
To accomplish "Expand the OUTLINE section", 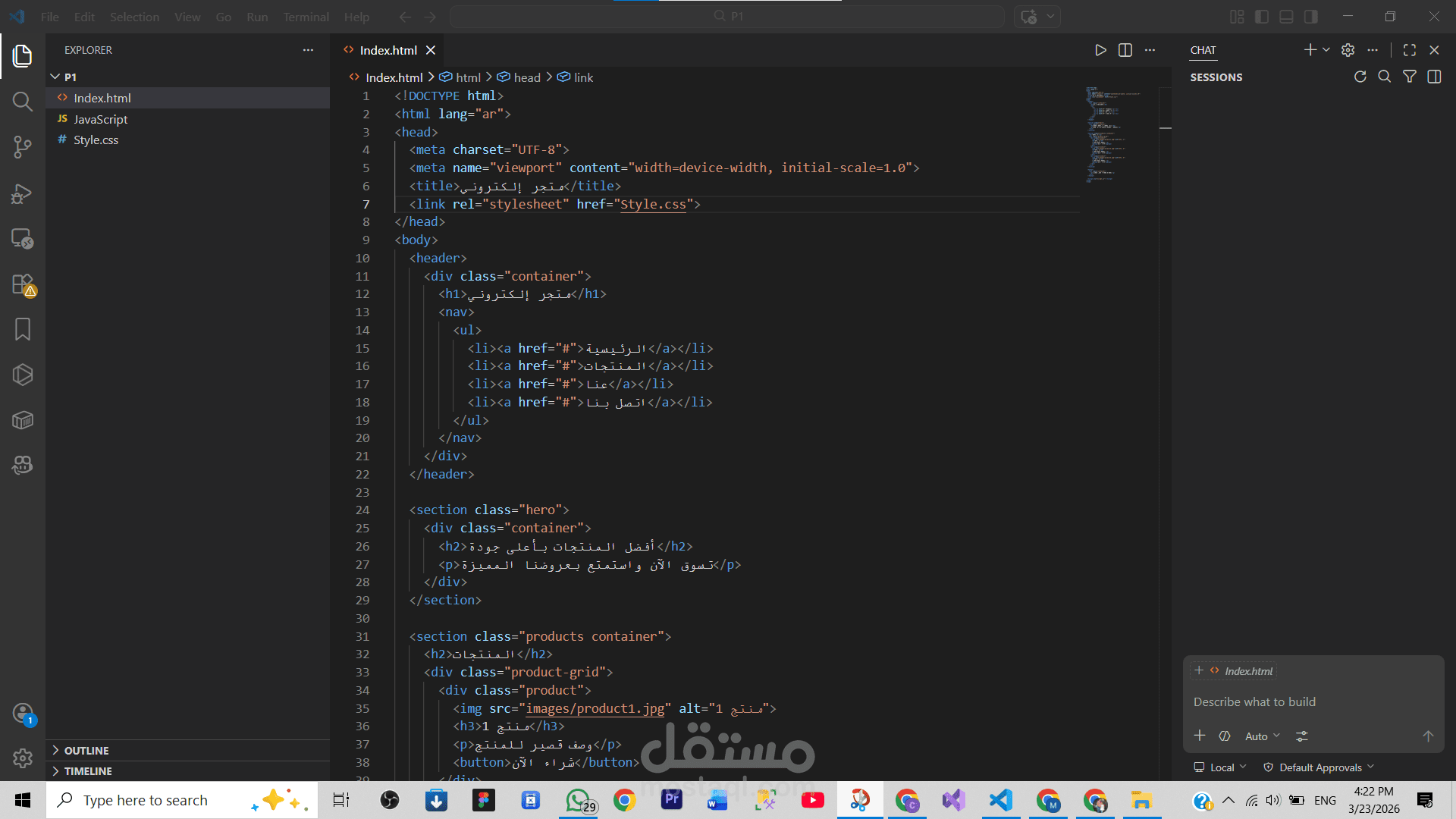I will tap(86, 750).
